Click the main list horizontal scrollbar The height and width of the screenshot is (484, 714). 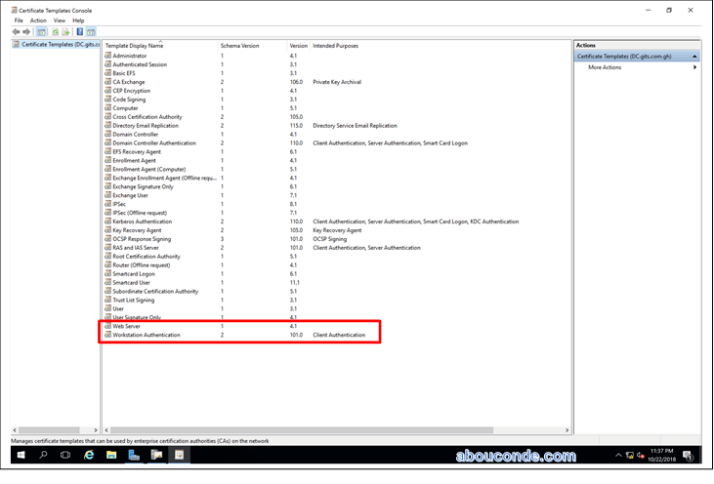pos(301,430)
